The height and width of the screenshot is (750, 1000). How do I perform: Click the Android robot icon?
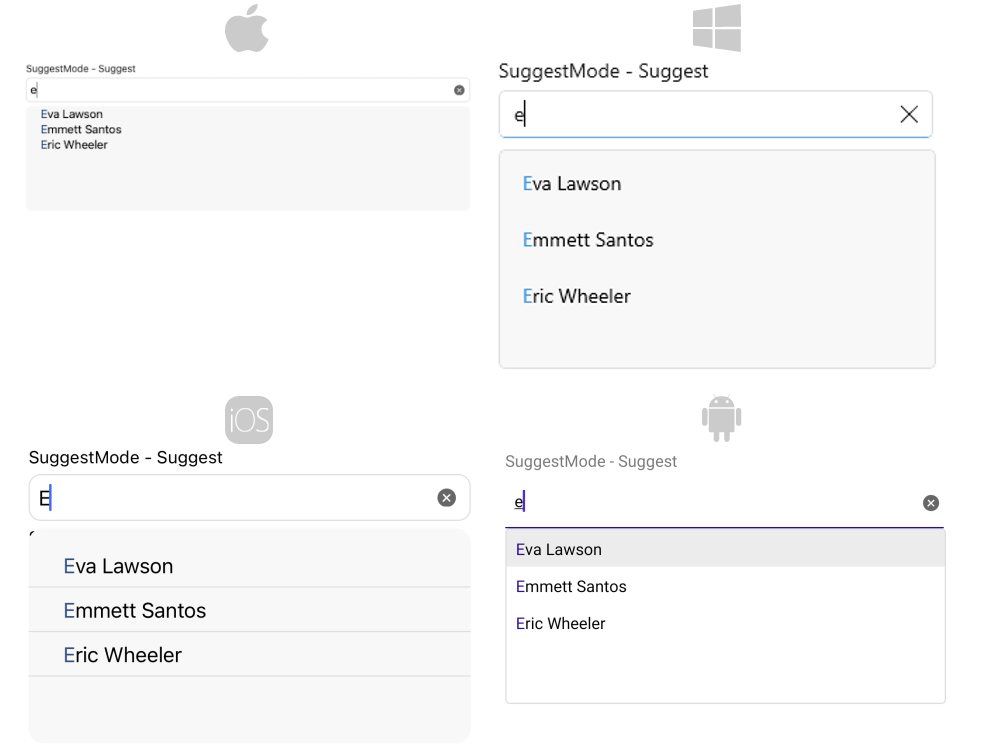(722, 417)
